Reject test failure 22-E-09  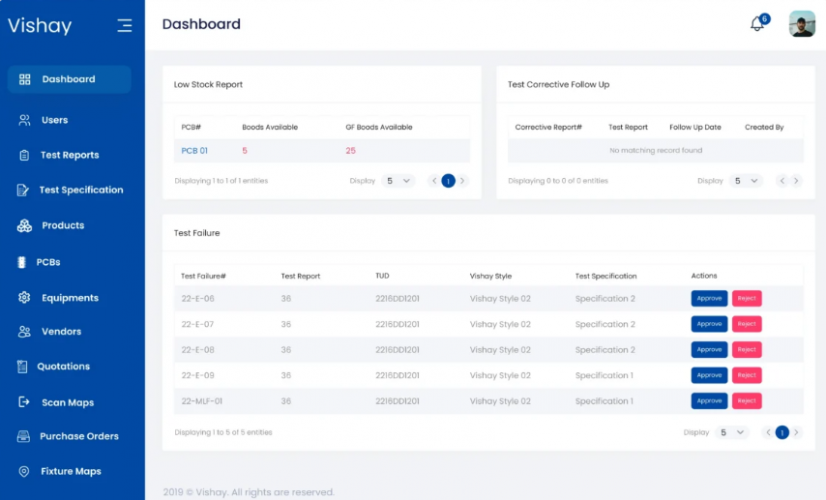(x=746, y=375)
